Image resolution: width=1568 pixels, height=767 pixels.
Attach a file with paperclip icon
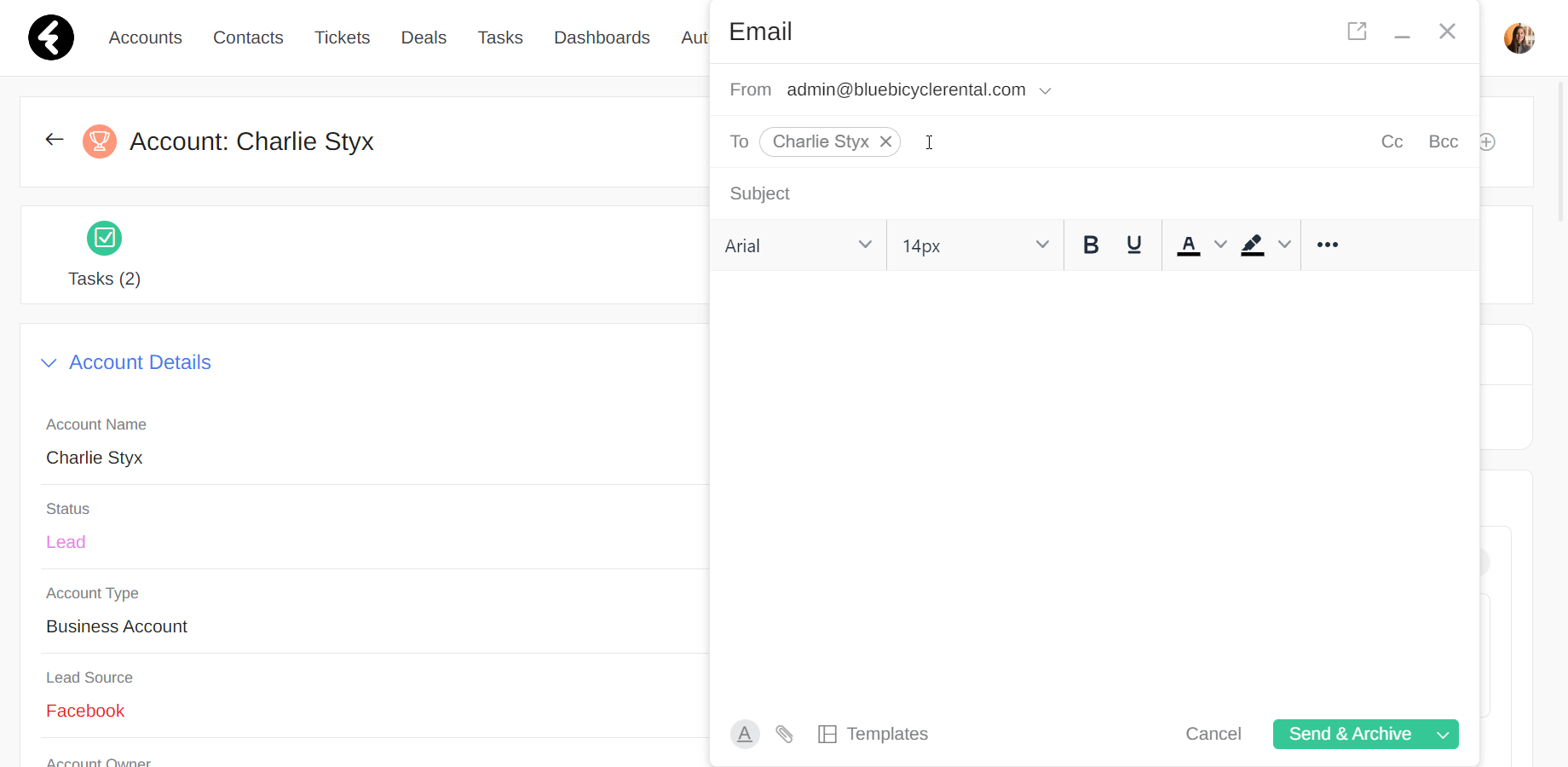(785, 734)
